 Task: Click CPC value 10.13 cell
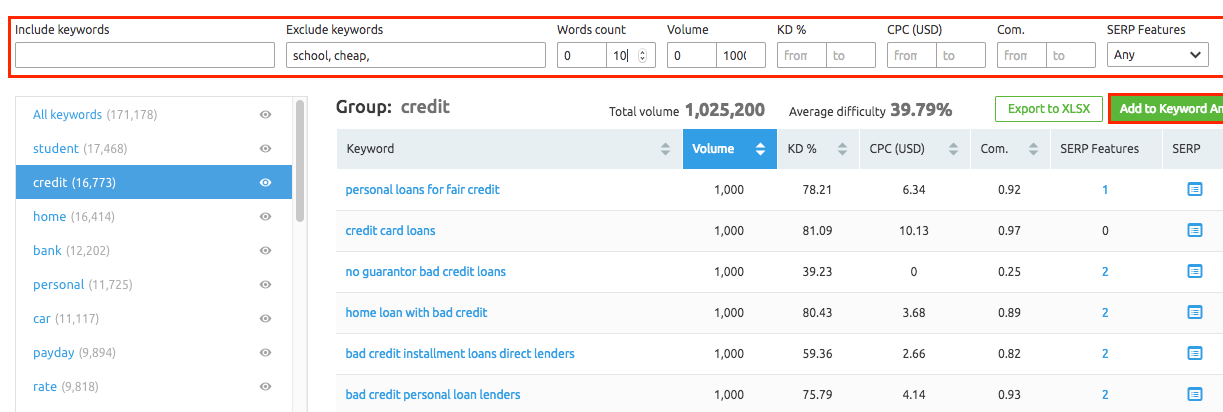[914, 230]
